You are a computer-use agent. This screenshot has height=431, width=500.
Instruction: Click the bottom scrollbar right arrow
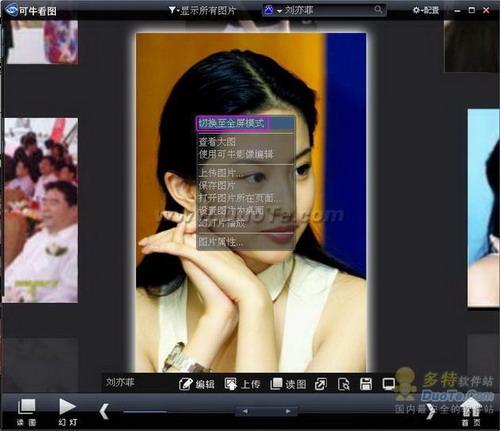pyautogui.click(x=288, y=411)
